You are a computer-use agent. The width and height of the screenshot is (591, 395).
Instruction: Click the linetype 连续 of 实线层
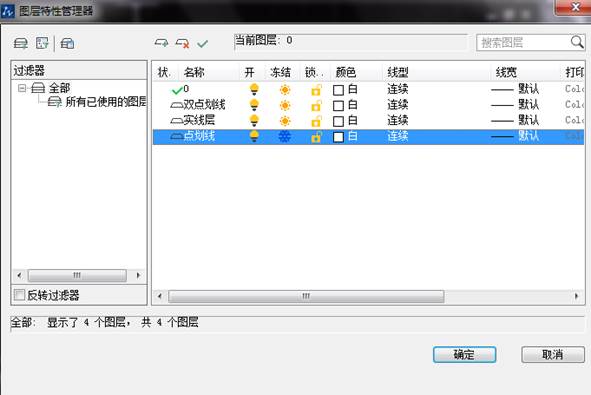[x=398, y=120]
